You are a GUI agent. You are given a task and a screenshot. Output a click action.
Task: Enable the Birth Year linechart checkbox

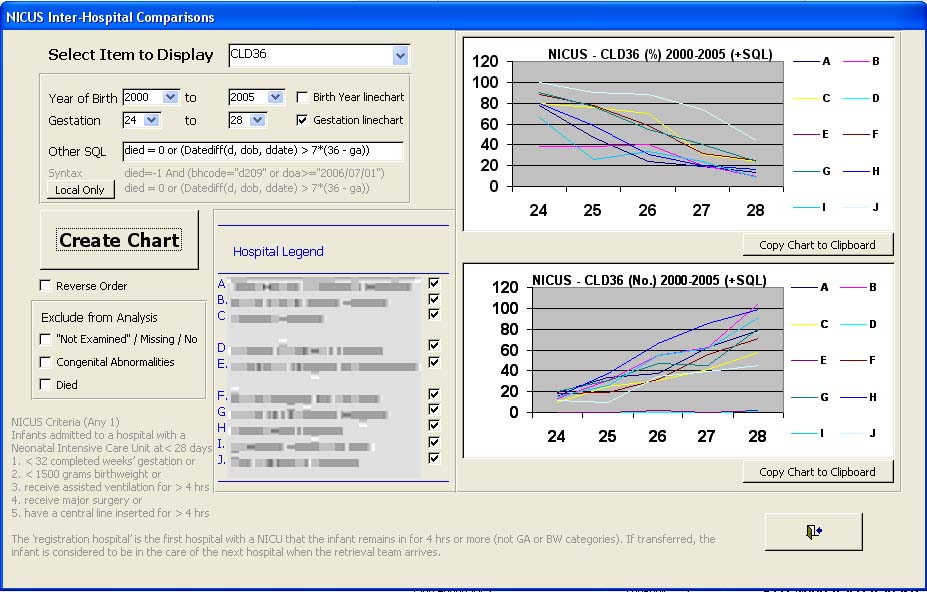pyautogui.click(x=303, y=98)
